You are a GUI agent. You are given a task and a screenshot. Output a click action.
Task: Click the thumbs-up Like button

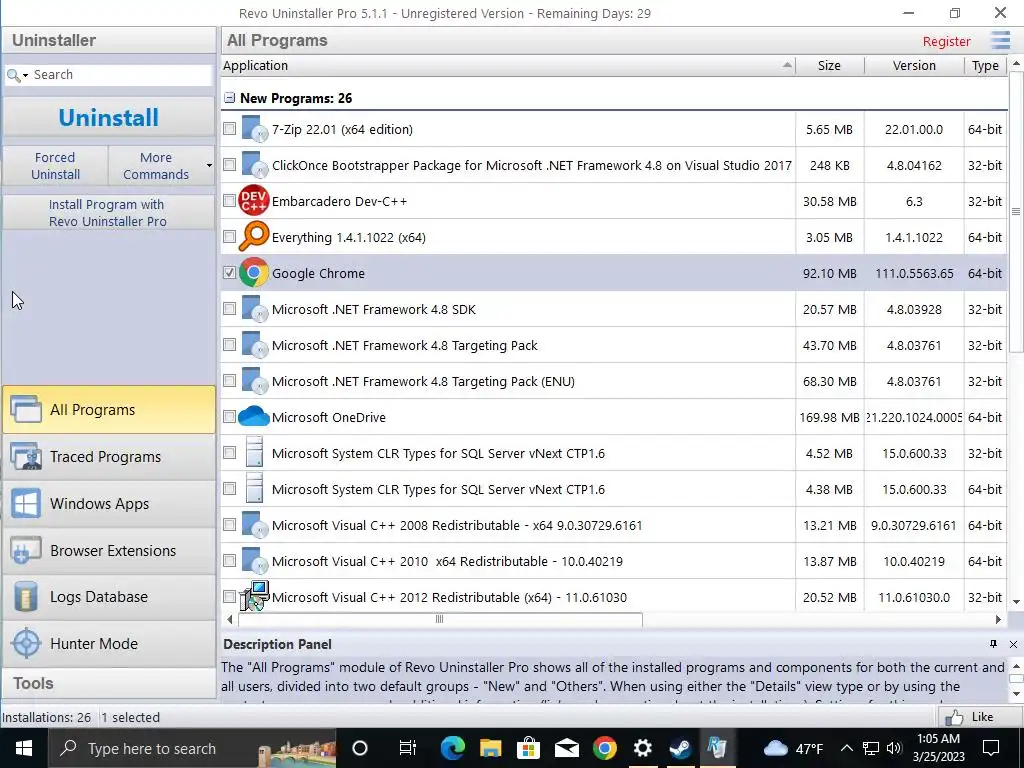pyautogui.click(x=978, y=717)
